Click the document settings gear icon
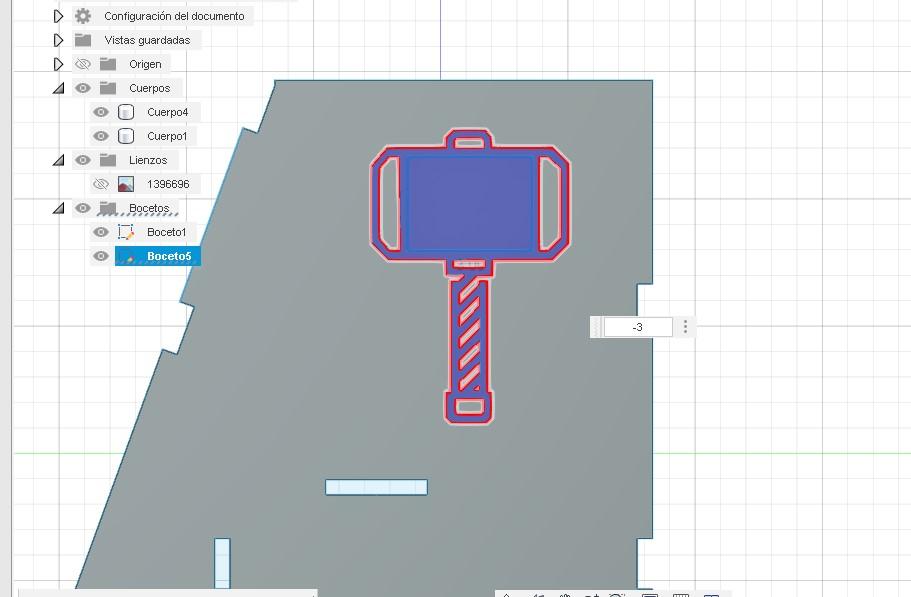911x597 pixels. tap(83, 16)
